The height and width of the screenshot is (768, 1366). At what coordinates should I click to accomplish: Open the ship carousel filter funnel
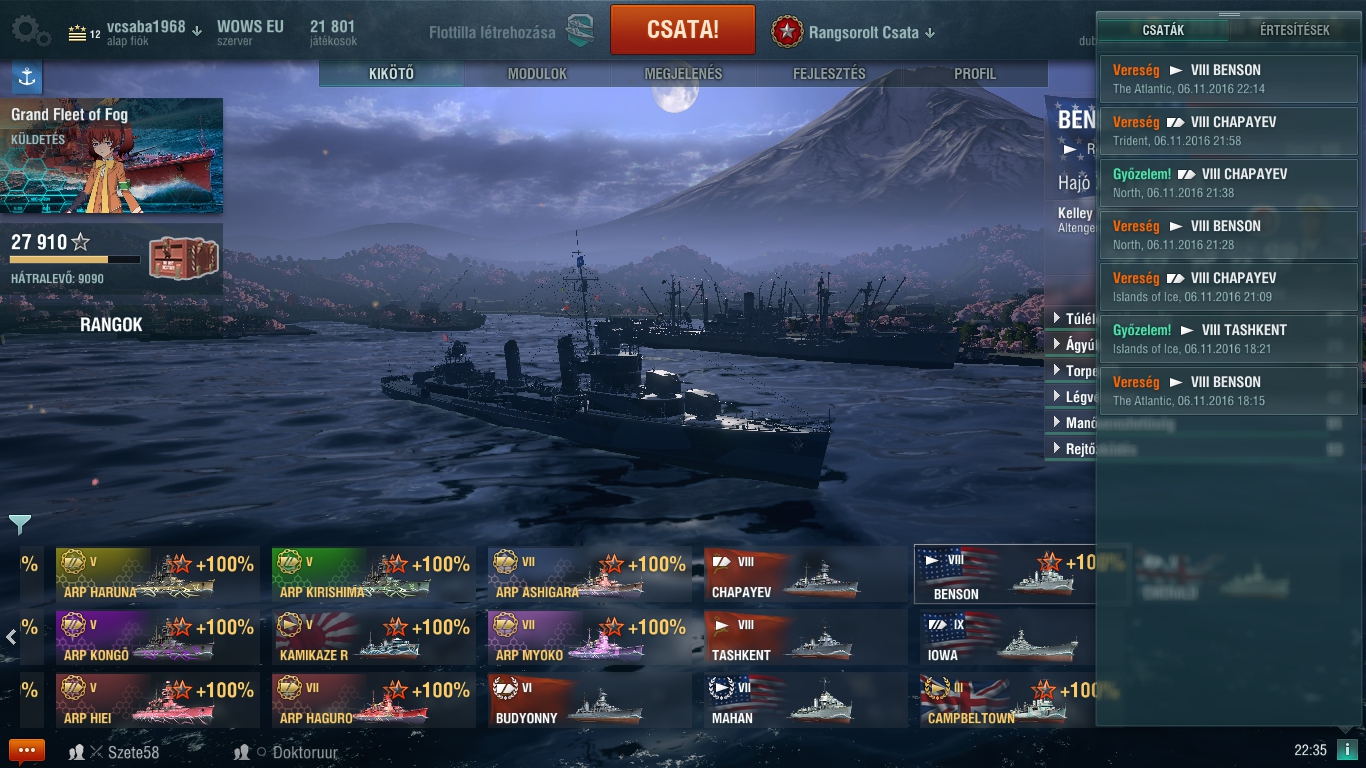pos(20,524)
